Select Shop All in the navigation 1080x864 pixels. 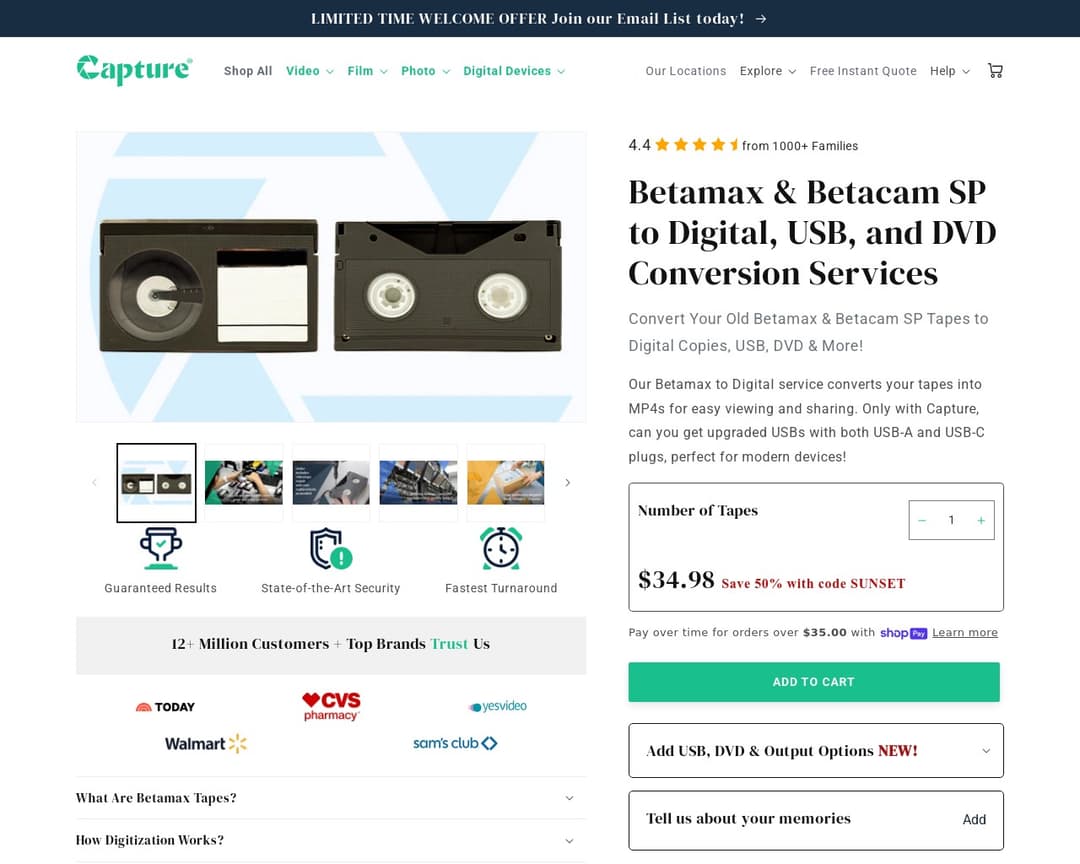tap(247, 71)
